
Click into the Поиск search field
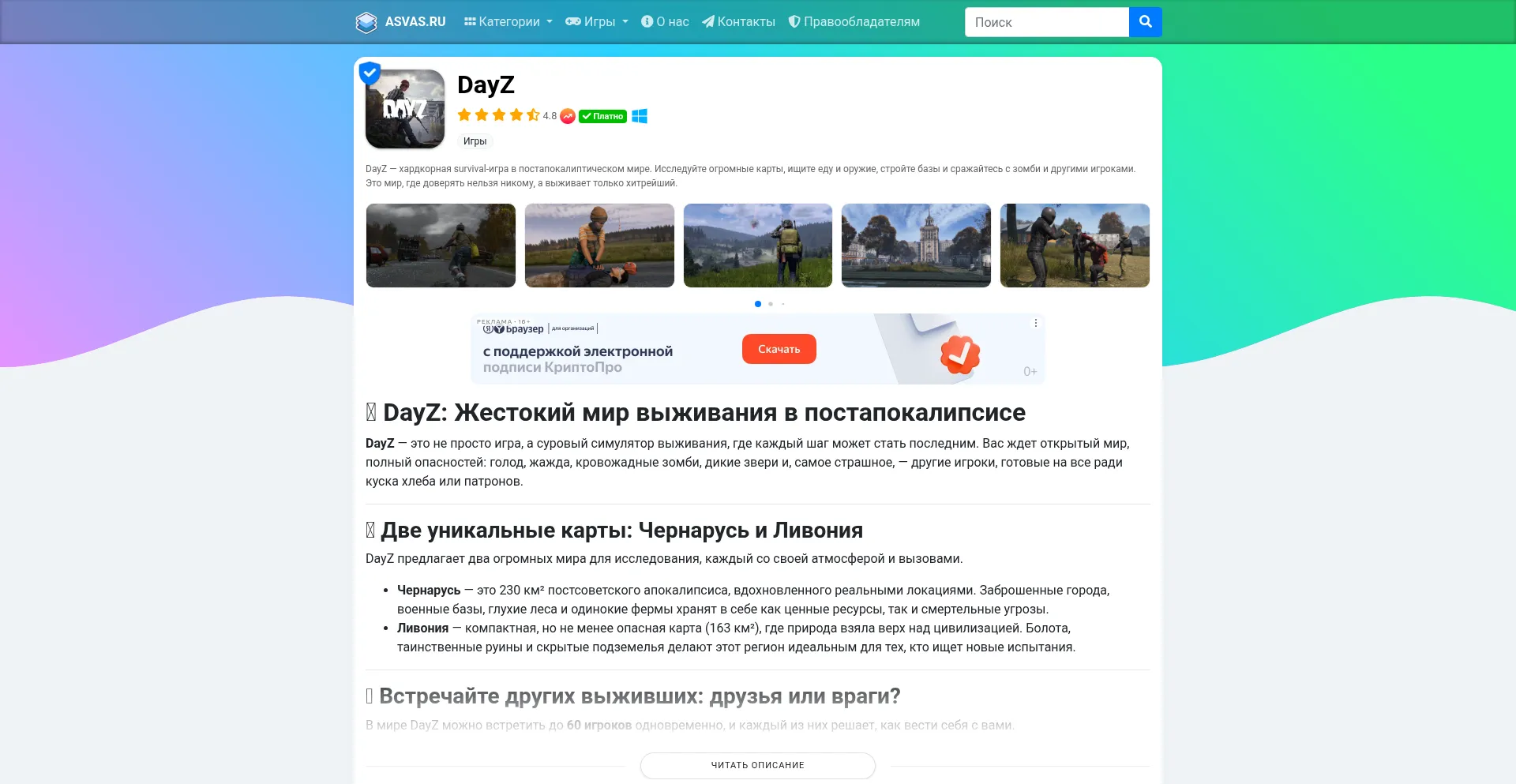[x=1046, y=22]
